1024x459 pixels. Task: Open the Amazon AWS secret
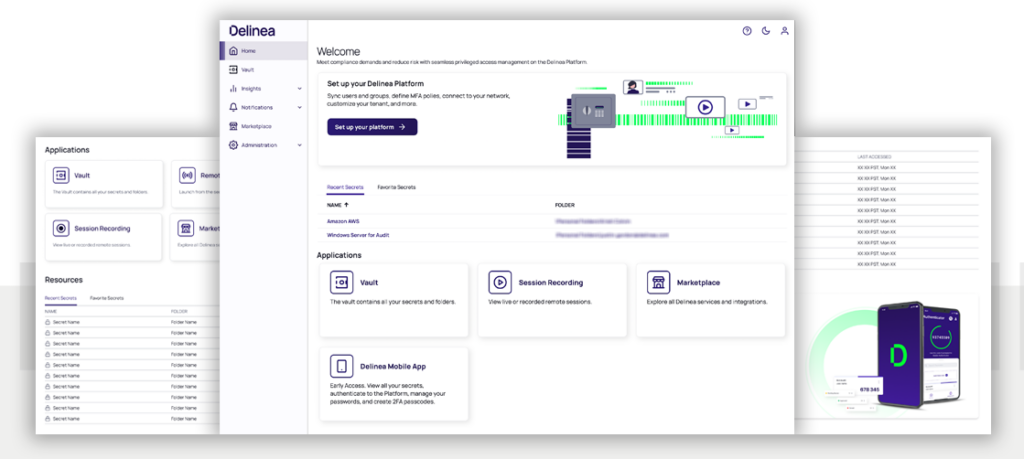[x=343, y=222]
